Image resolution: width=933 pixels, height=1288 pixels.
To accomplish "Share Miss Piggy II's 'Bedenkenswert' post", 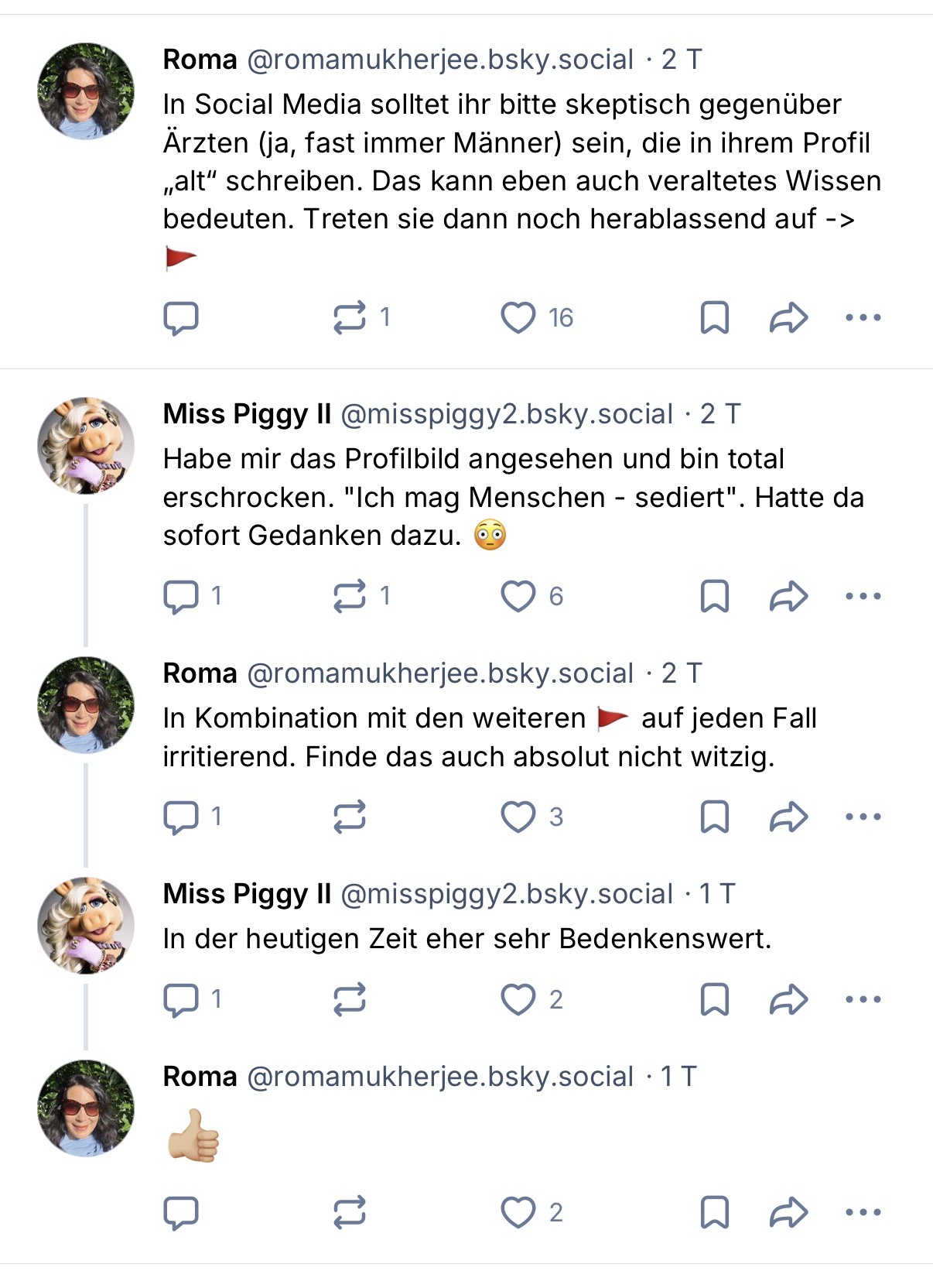I will point(788,999).
